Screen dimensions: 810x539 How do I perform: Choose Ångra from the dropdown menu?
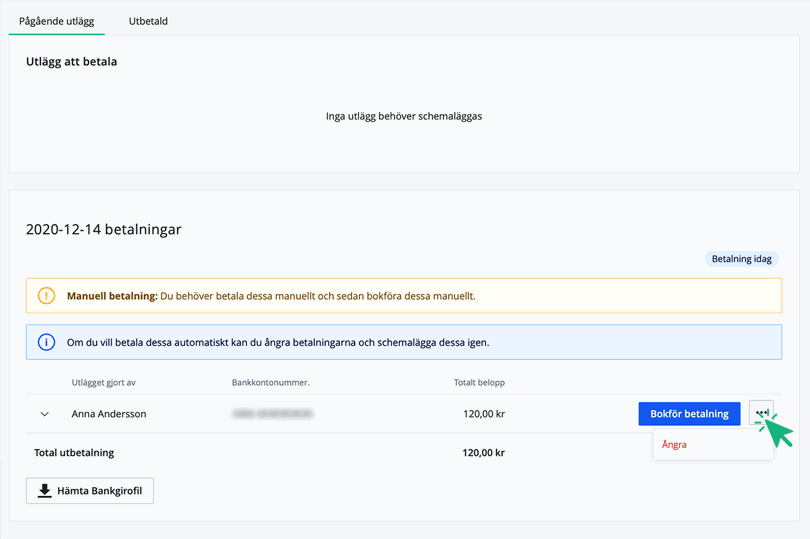(674, 445)
